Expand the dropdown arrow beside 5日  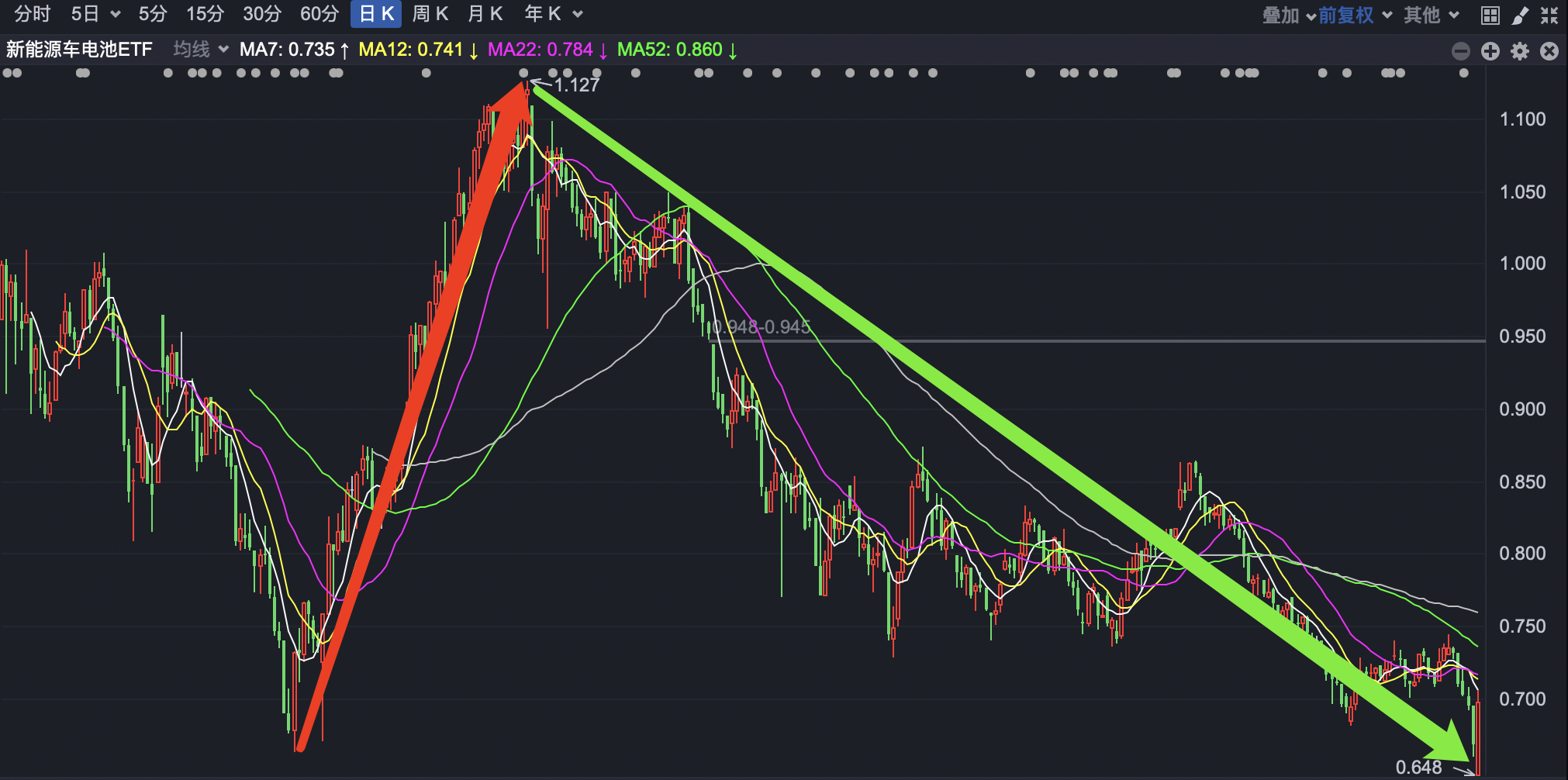[116, 15]
